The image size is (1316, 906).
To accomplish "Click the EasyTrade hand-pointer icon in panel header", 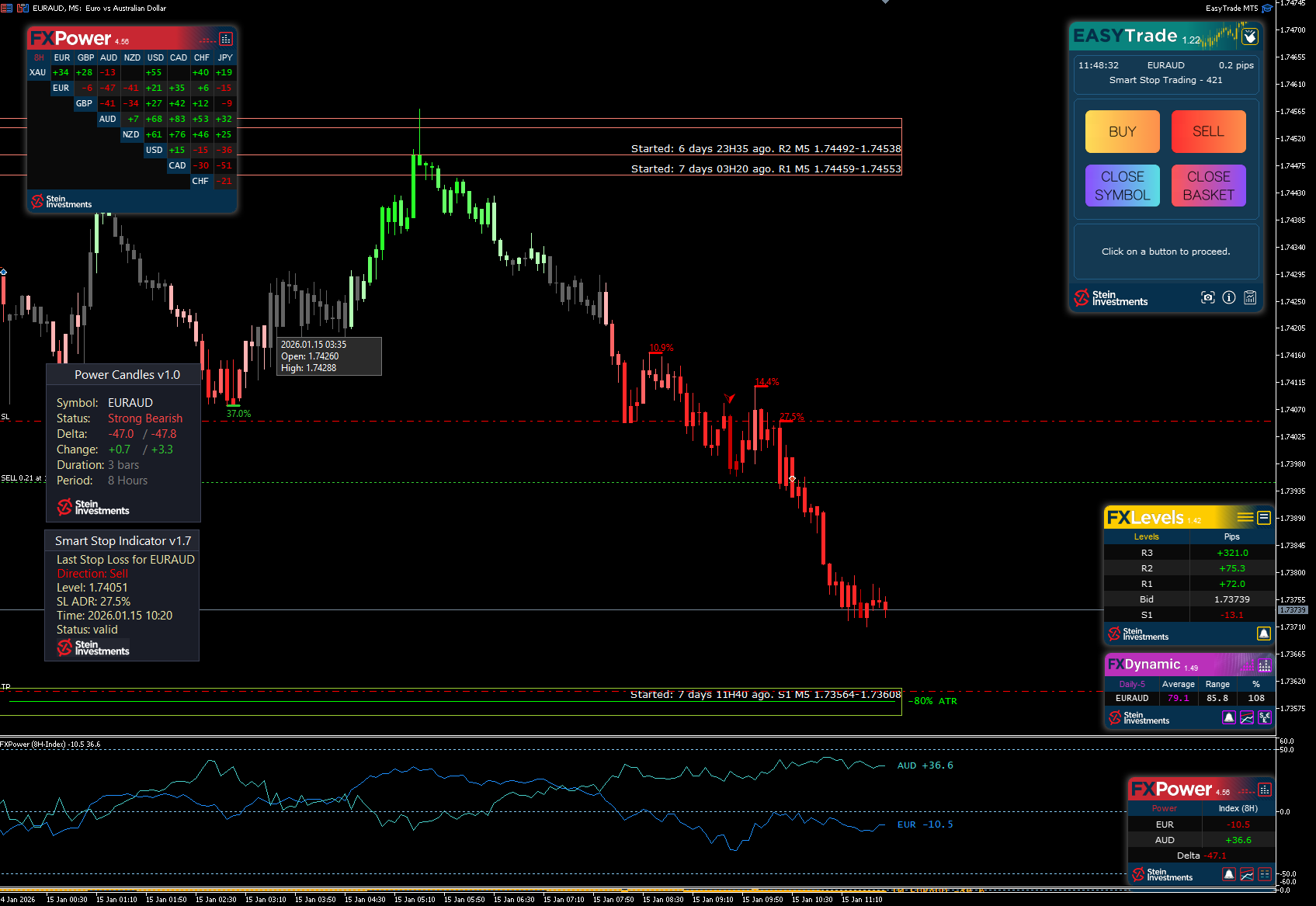I will (1249, 36).
